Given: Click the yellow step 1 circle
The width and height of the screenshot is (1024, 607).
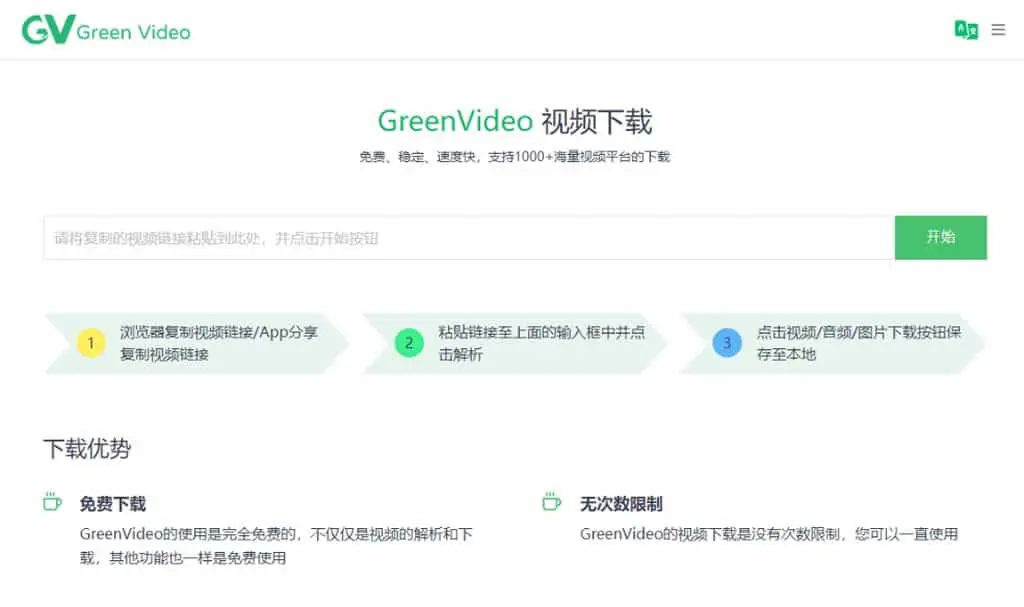Looking at the screenshot, I should pos(91,343).
